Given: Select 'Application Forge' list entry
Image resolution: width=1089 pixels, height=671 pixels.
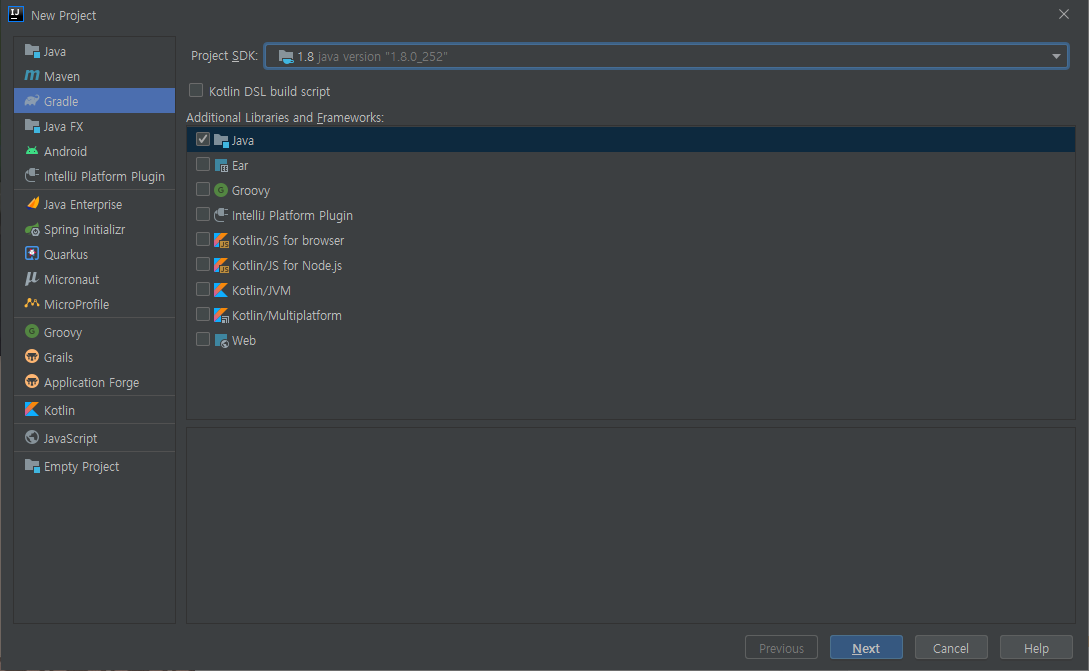Looking at the screenshot, I should click(x=92, y=383).
